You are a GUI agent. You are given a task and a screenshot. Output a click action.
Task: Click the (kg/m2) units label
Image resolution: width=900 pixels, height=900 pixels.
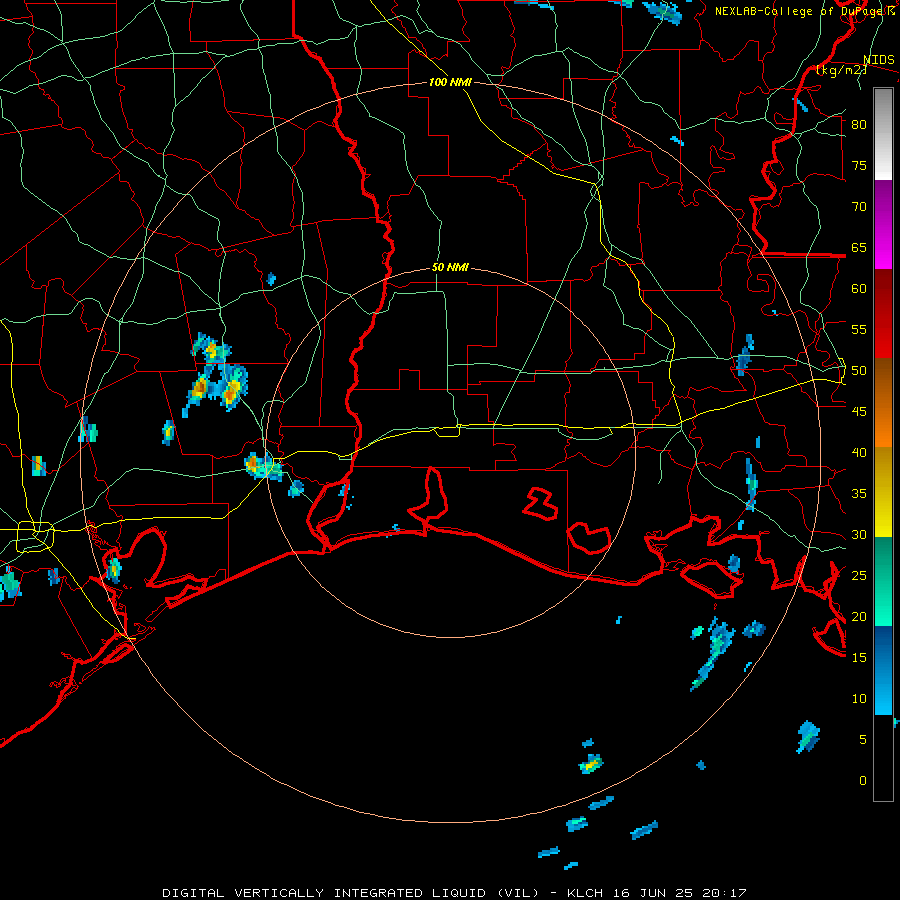click(841, 70)
